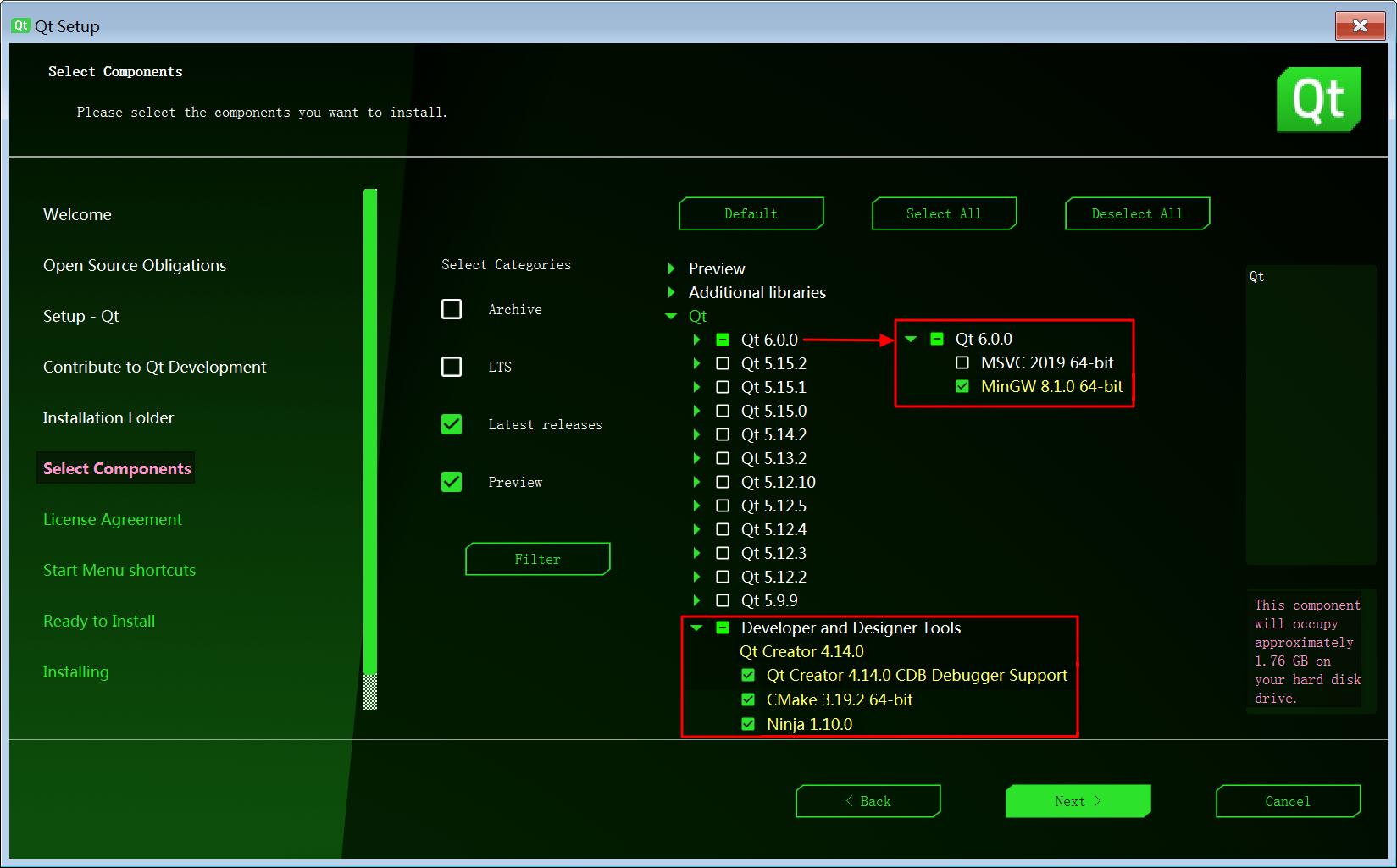Click the Qt logo in the header
Viewport: 1397px width, 868px height.
[1319, 99]
